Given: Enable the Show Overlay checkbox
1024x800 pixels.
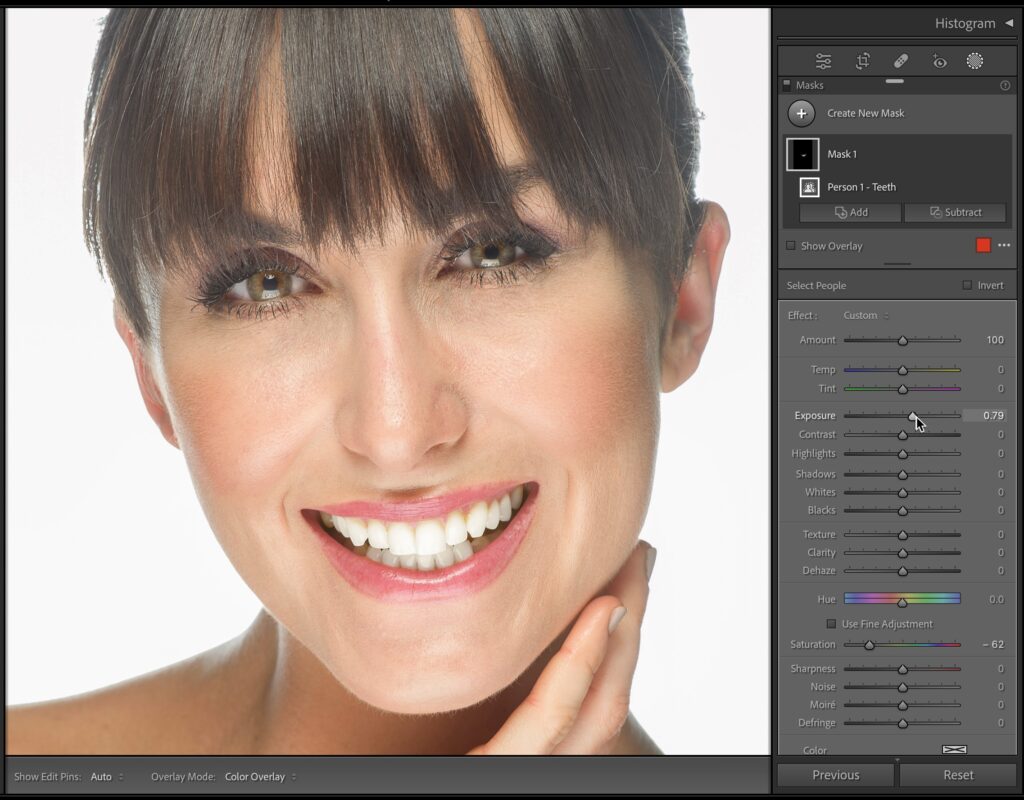Looking at the screenshot, I should point(791,246).
